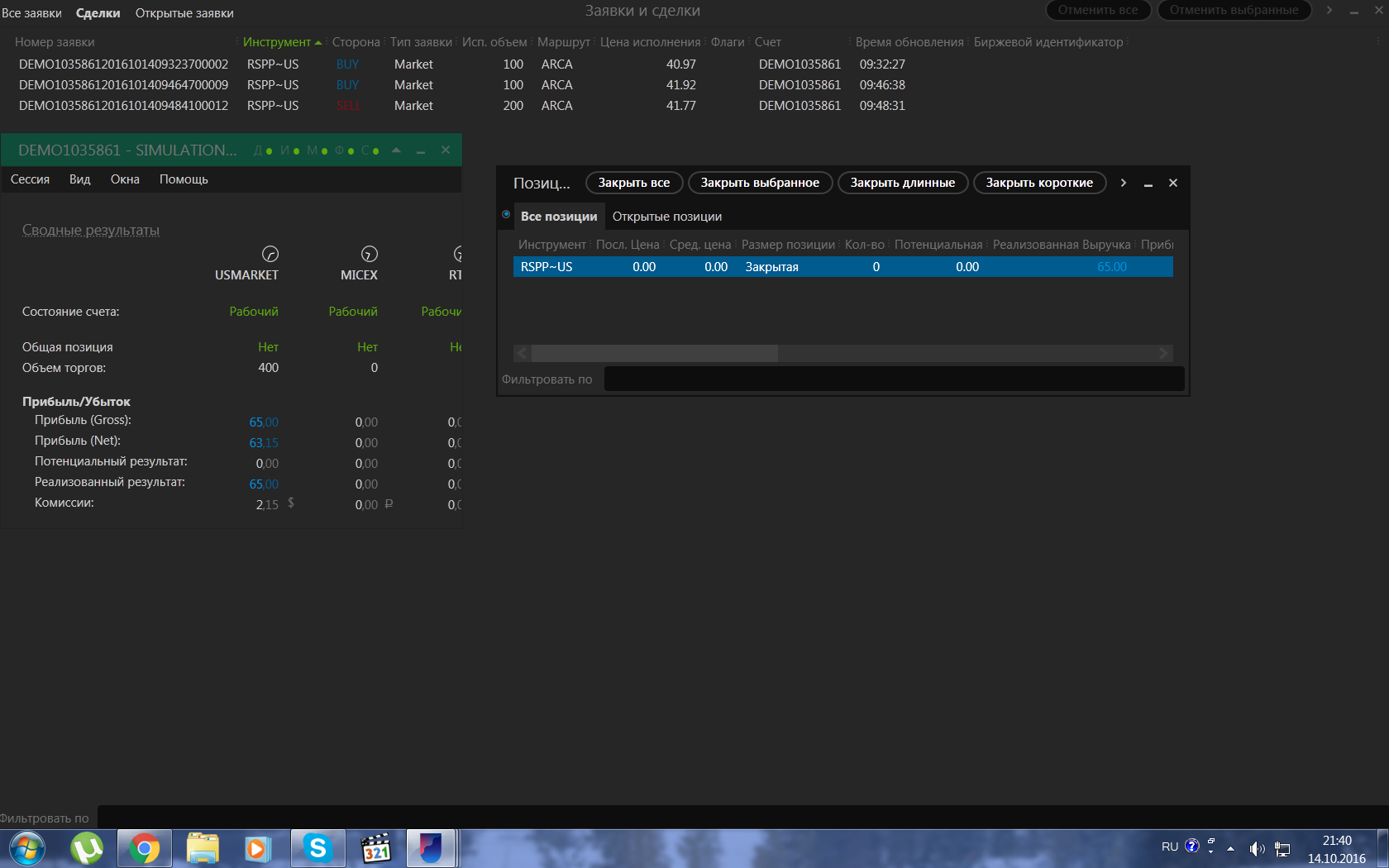
Task: Sort positions by Посл. Цена column
Action: tap(628, 245)
